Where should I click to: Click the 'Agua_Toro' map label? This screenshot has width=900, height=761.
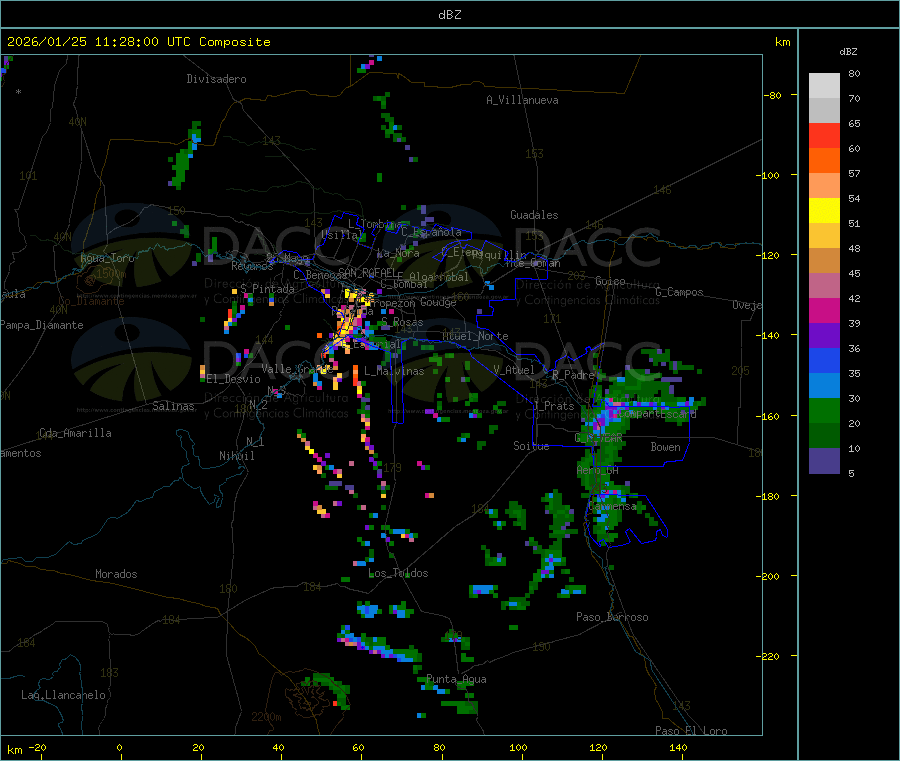107,258
